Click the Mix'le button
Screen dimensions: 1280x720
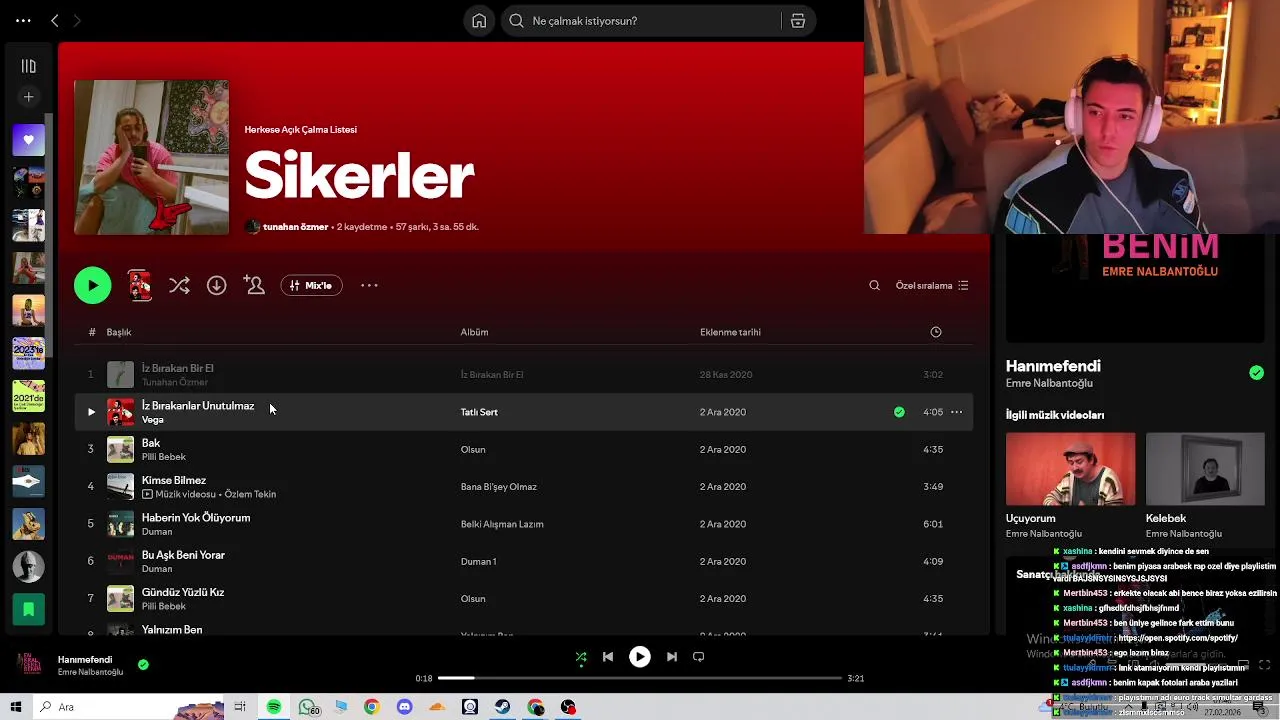tap(311, 285)
